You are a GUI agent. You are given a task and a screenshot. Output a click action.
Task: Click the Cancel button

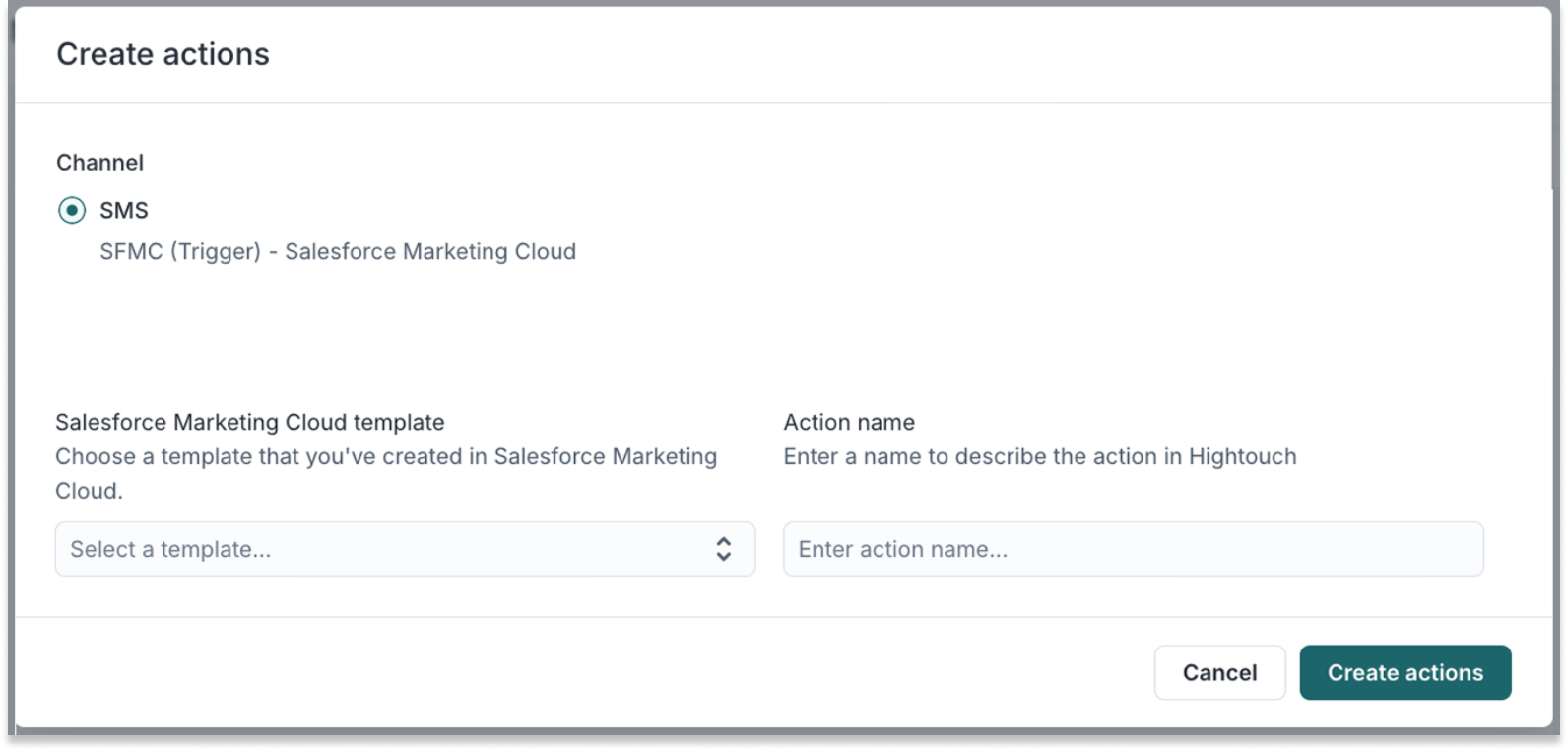pyautogui.click(x=1219, y=672)
